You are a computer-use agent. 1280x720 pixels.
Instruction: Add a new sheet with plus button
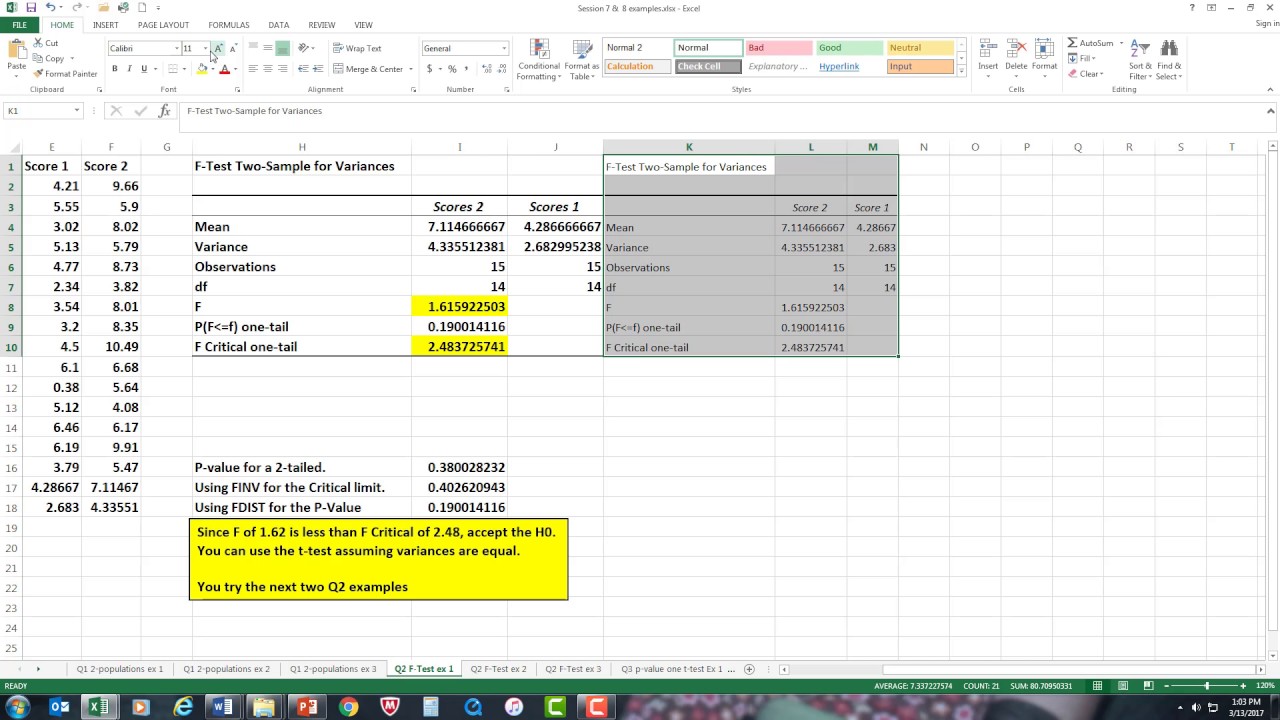749,669
